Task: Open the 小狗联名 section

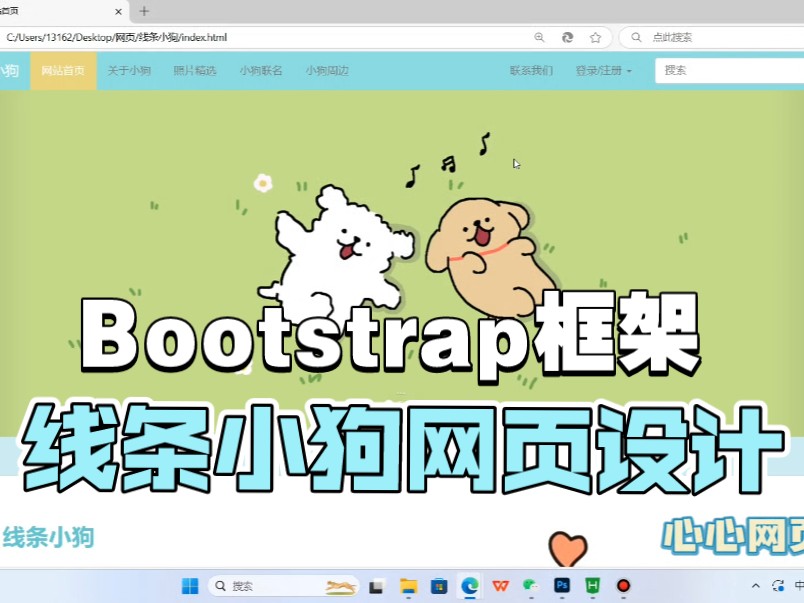Action: coord(261,71)
